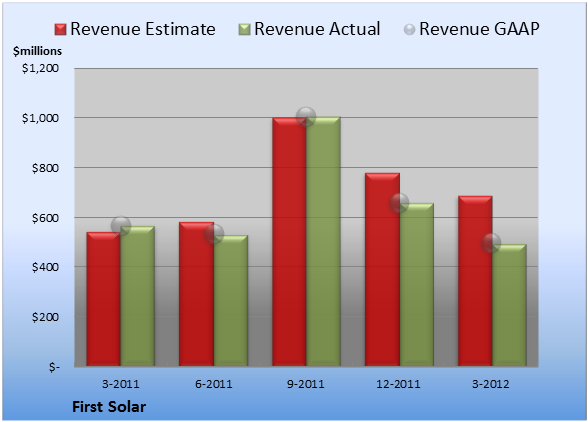588x422 pixels.
Task: Click the 9-2011 quarter label
Action: click(306, 384)
